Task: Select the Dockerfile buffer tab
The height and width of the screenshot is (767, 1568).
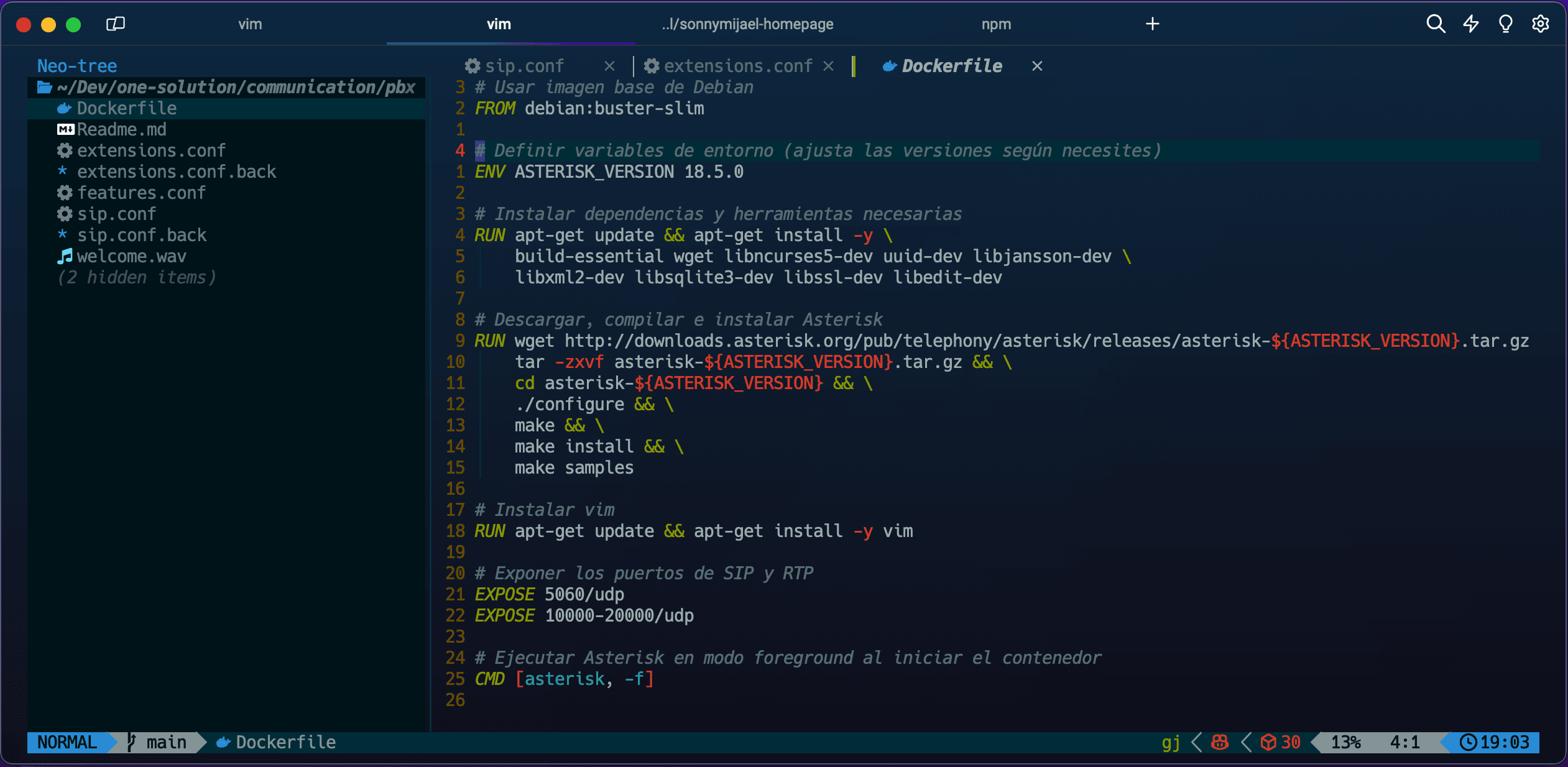Action: point(952,66)
